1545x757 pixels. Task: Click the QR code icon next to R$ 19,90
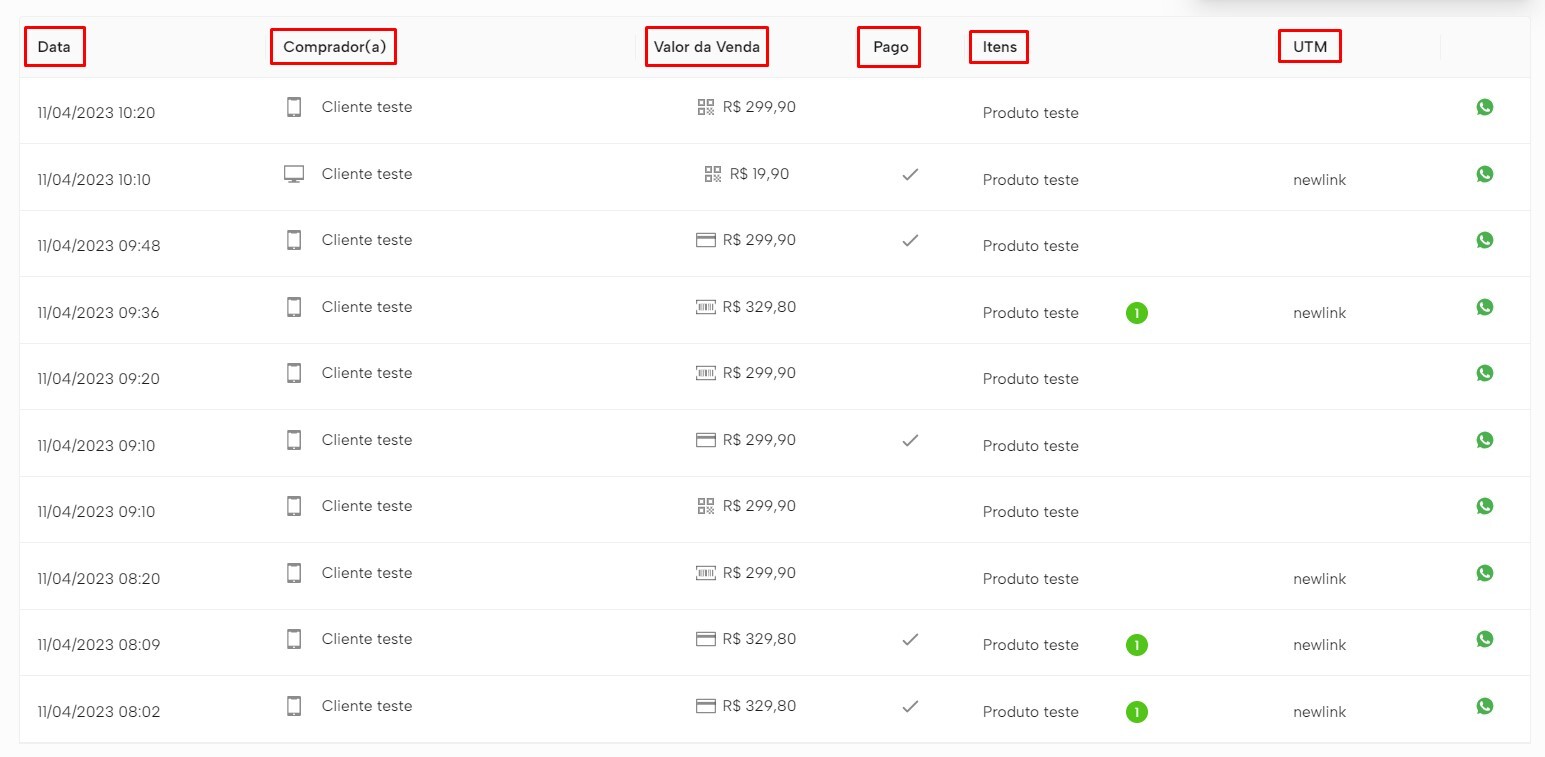713,174
